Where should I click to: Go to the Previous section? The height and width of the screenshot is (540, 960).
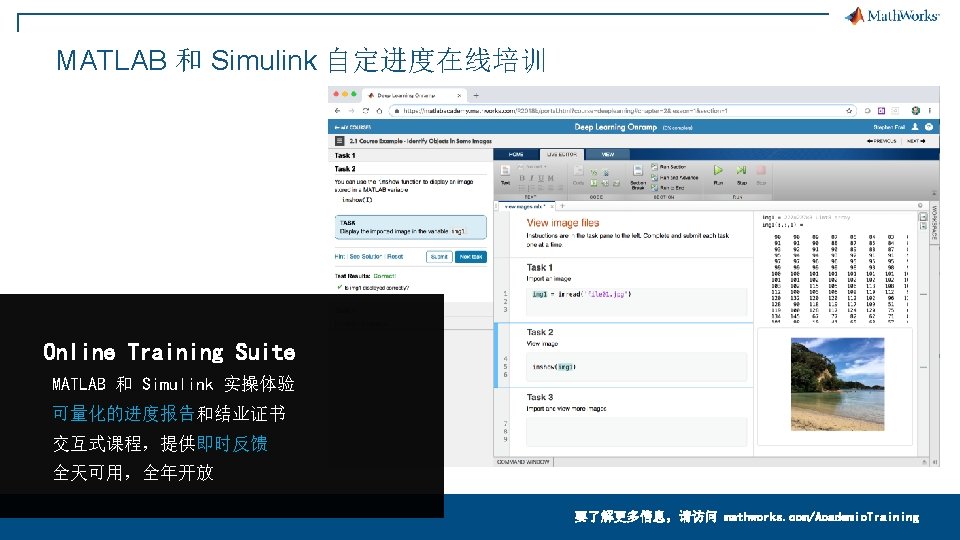tap(882, 141)
